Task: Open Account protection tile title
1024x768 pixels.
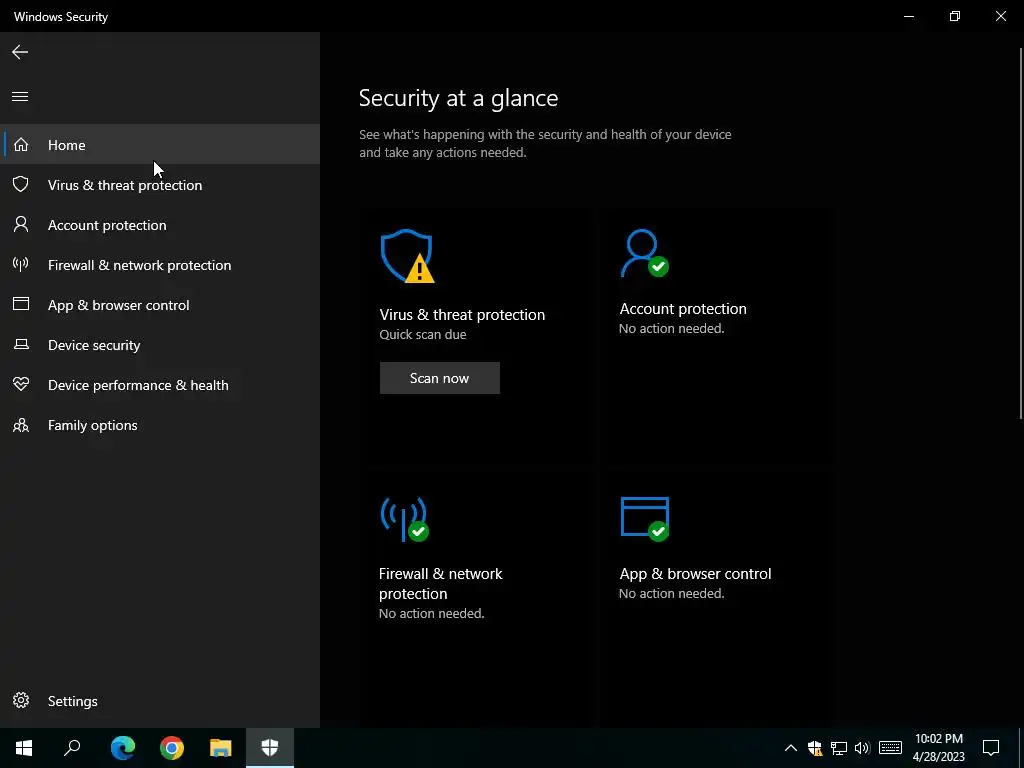Action: coord(682,309)
